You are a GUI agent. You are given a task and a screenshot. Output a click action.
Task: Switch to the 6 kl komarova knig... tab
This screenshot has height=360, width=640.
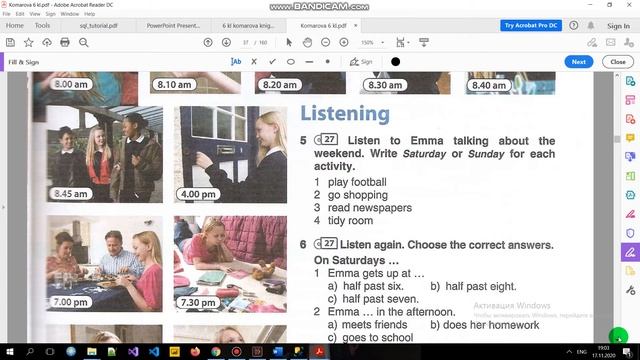pos(249,25)
